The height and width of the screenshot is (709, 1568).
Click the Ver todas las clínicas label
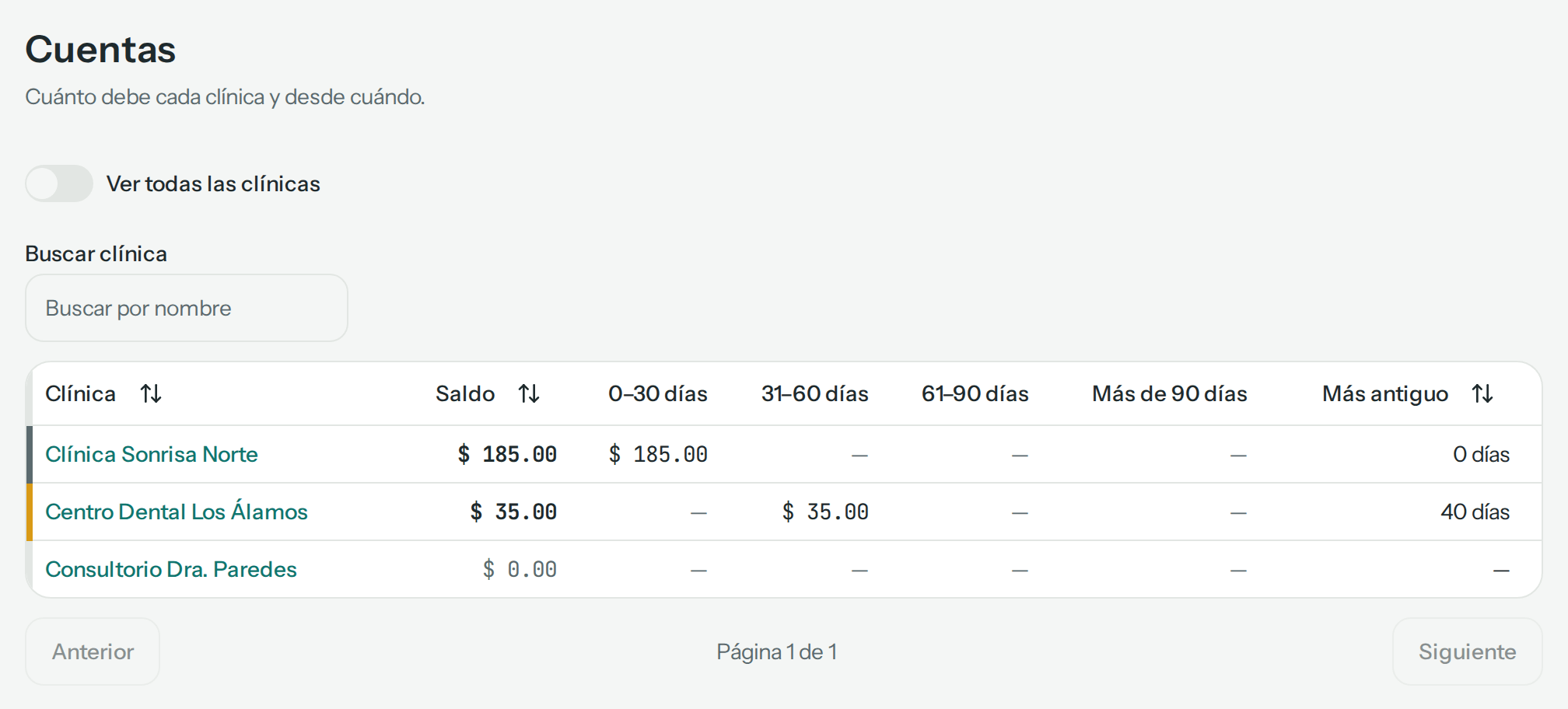click(213, 183)
